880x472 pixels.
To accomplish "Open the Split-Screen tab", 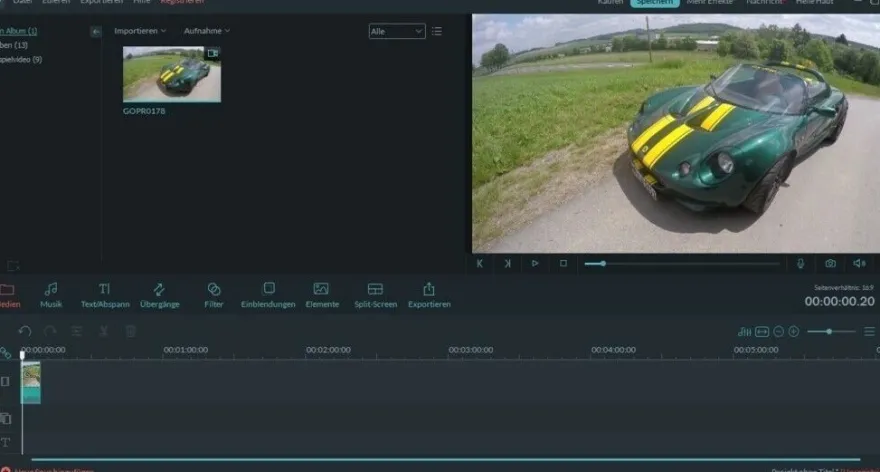I will (x=375, y=295).
